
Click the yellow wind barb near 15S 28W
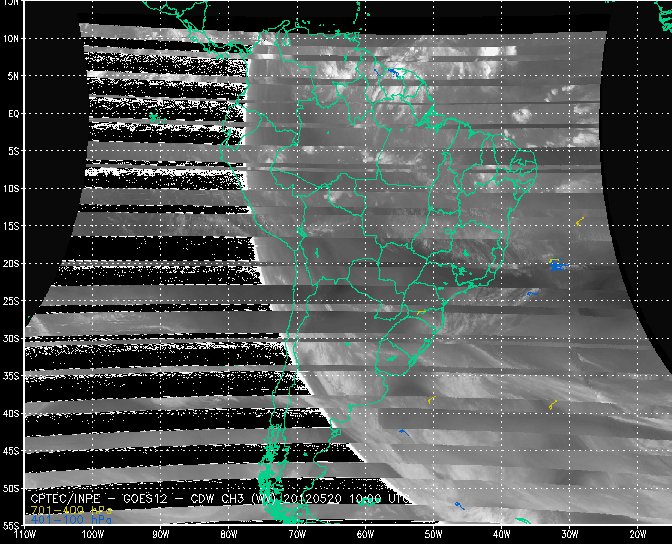(580, 221)
